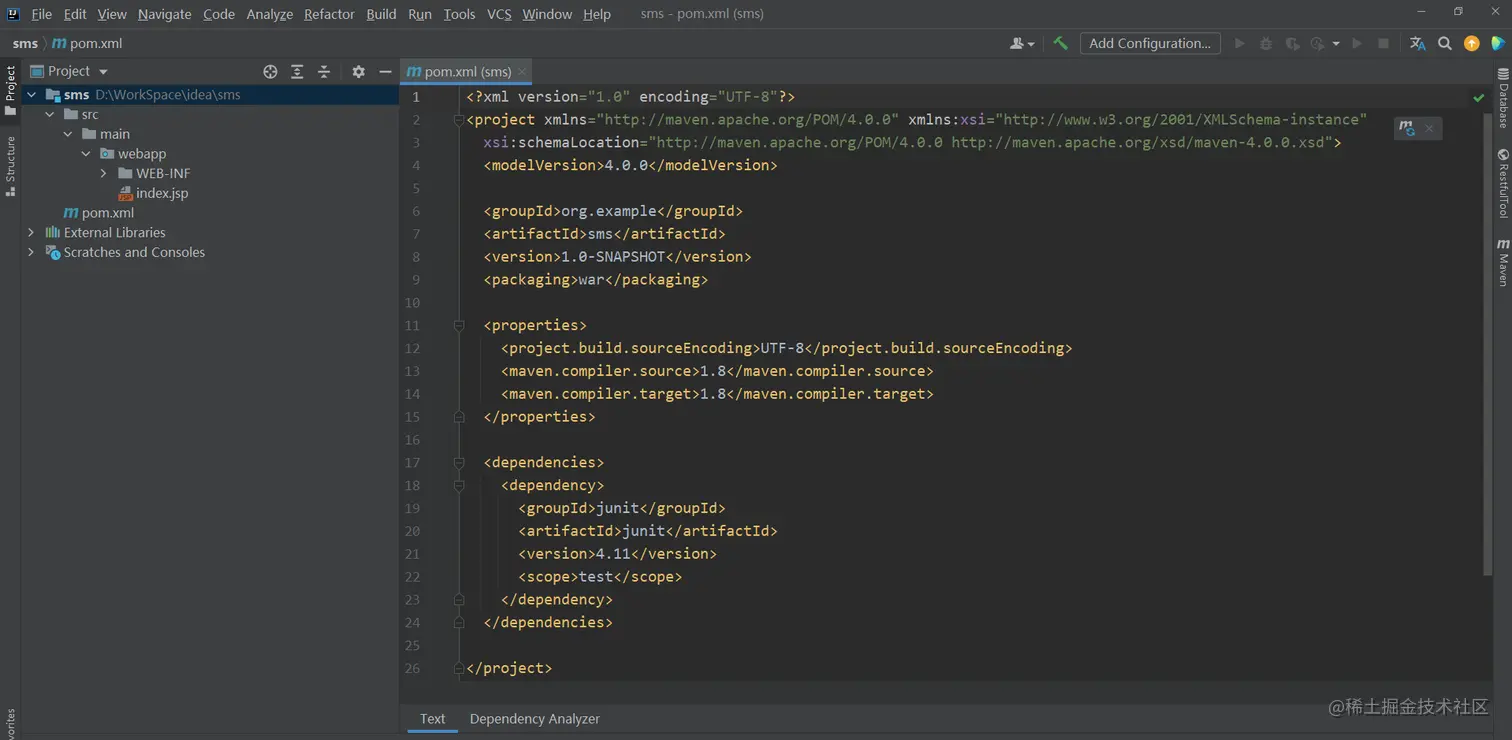This screenshot has height=740, width=1512.
Task: Expand External Libraries node
Action: [31, 232]
